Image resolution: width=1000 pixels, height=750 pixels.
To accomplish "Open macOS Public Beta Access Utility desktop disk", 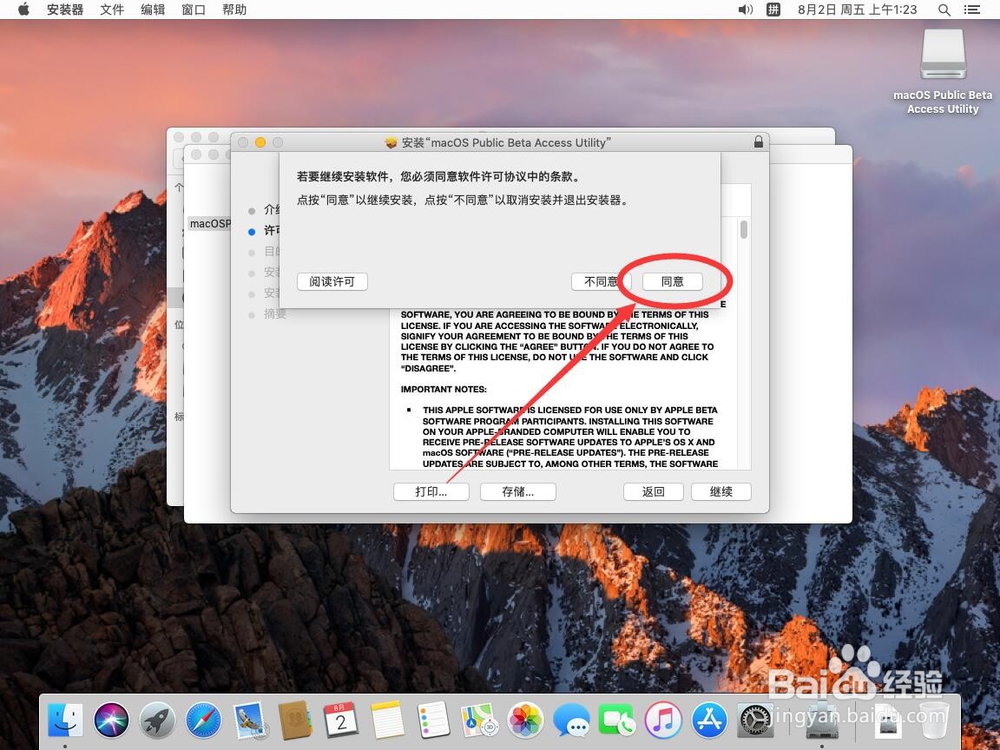I will point(943,72).
